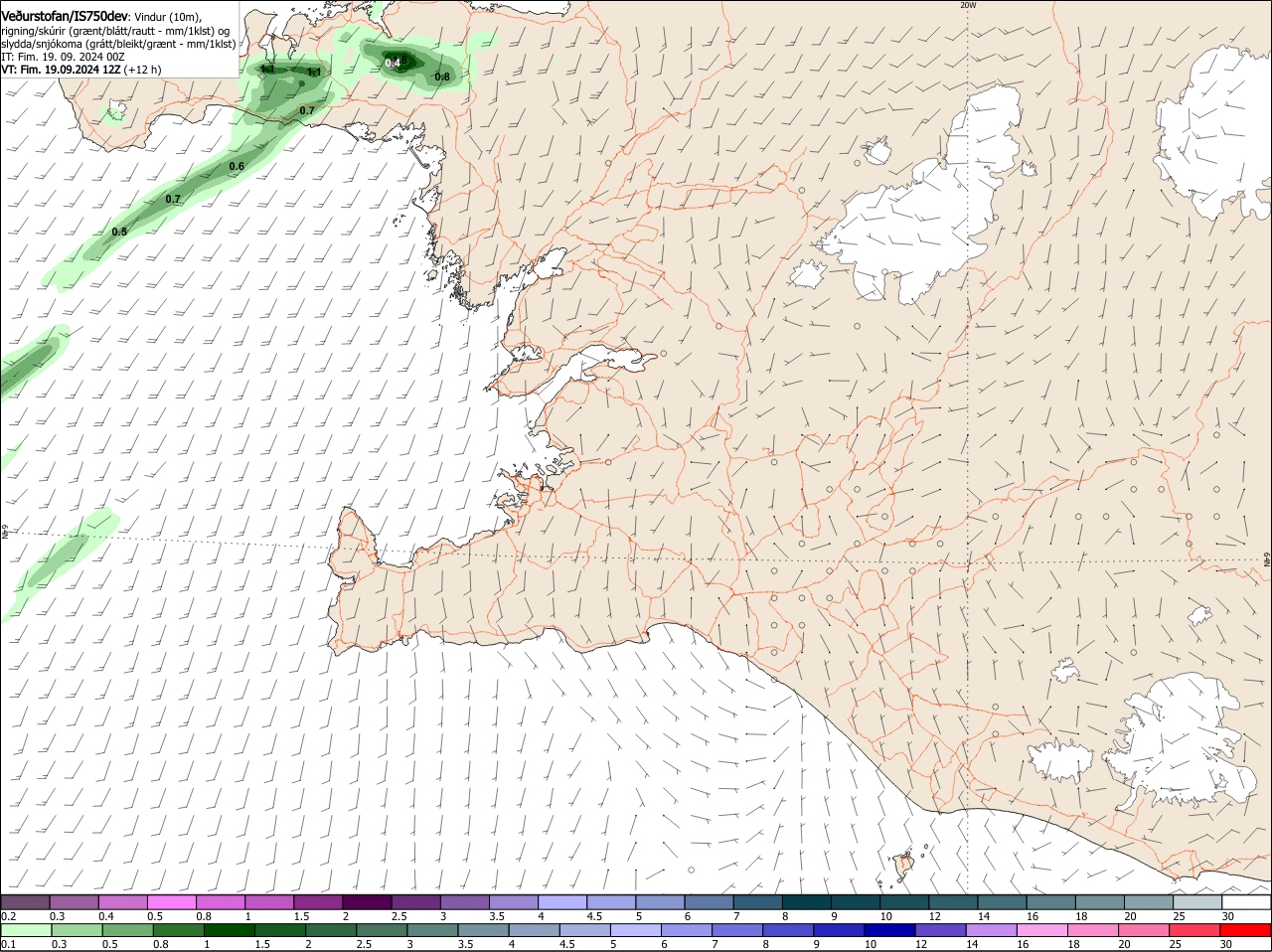Click the snow legend swatch between 8 and 9

click(805, 901)
